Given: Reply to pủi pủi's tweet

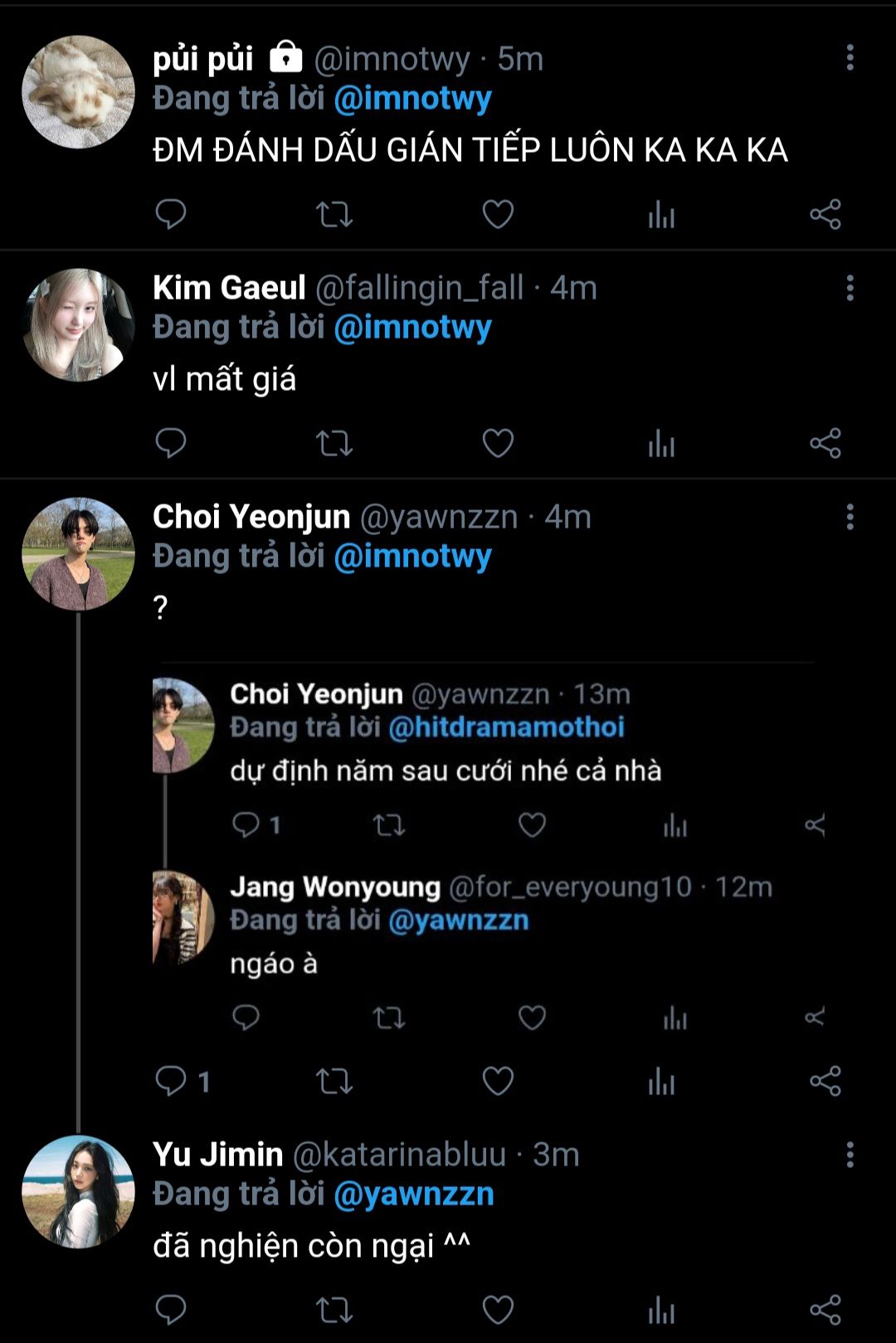Looking at the screenshot, I should coord(171,214).
